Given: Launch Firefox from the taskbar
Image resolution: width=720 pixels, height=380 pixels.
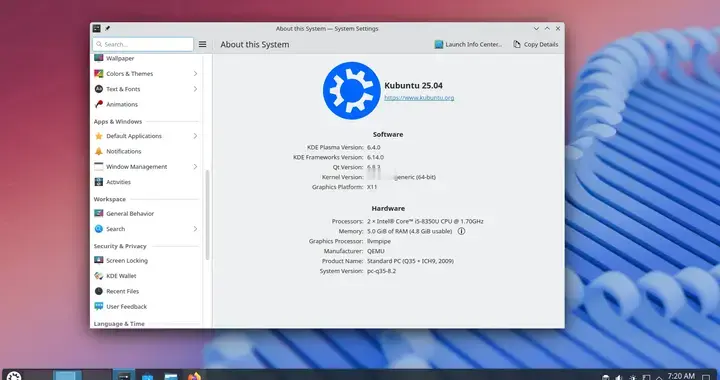Looking at the screenshot, I should point(194,376).
